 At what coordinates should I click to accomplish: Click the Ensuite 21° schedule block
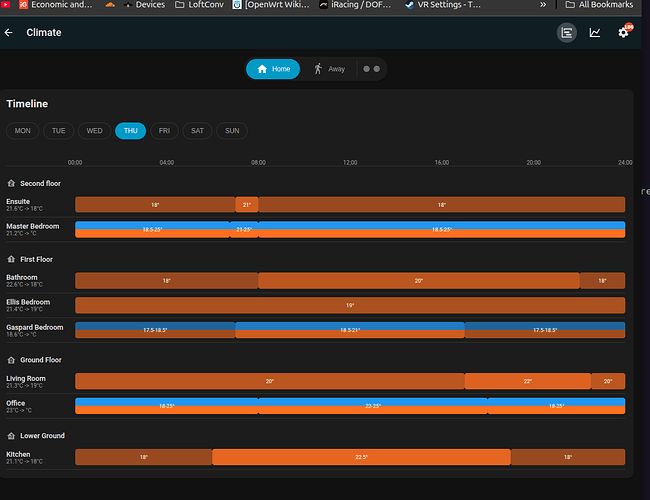point(246,204)
